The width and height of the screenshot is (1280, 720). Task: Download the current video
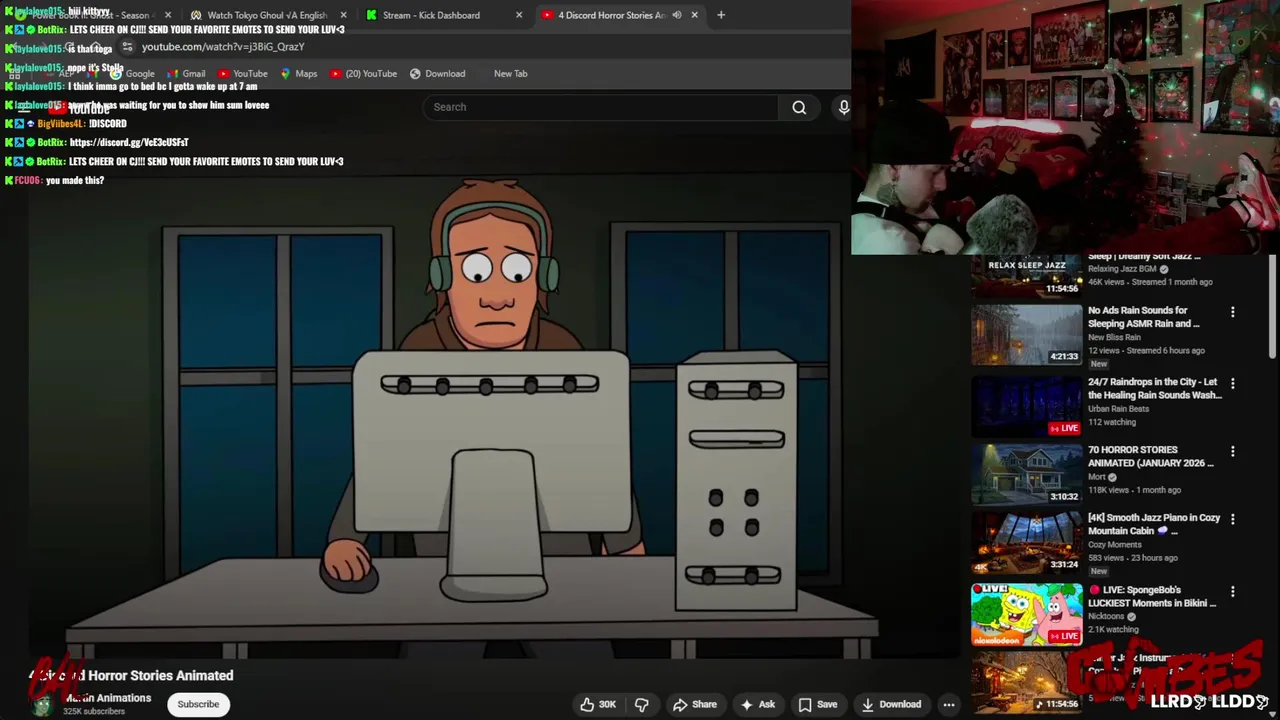click(x=891, y=704)
